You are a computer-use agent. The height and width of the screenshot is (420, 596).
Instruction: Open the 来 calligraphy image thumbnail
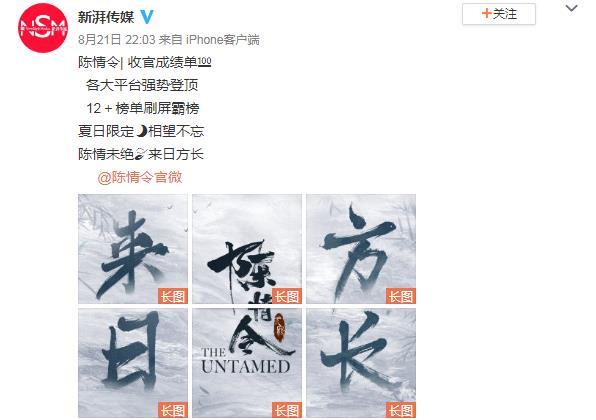133,249
